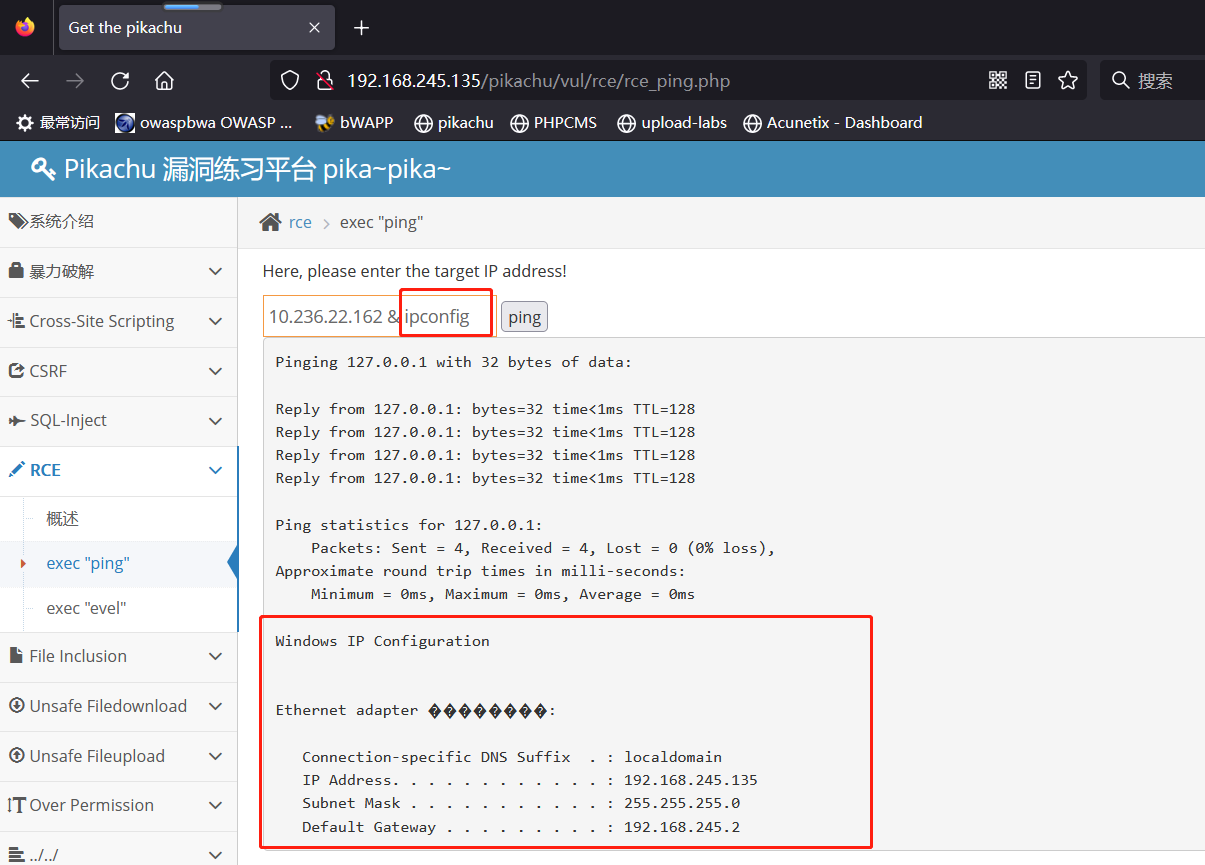Open the PHPCMS bookmark
The image size is (1205, 865).
click(553, 123)
